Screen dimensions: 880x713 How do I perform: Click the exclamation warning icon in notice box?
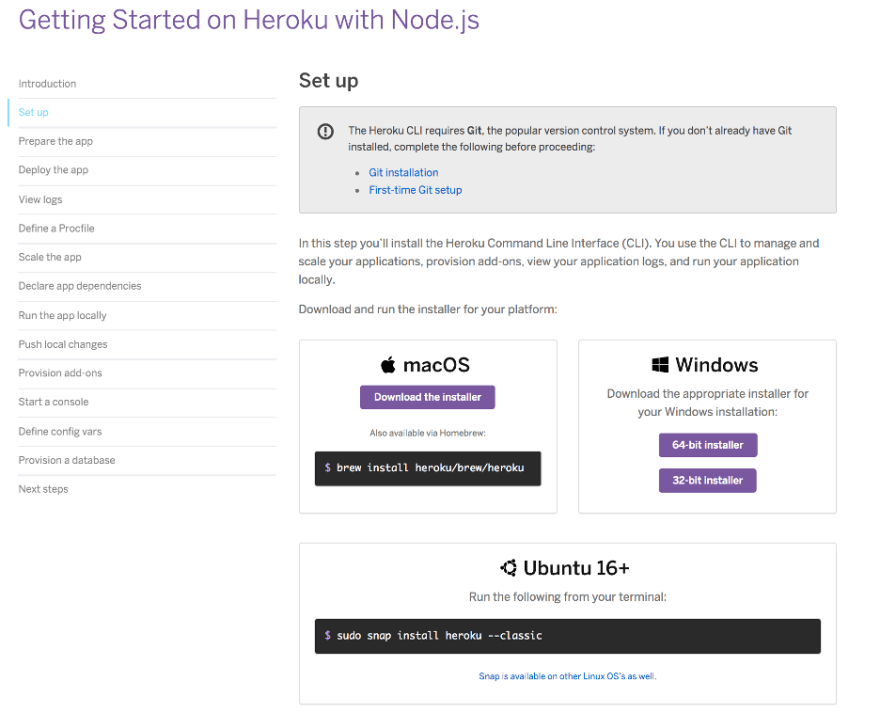click(326, 131)
